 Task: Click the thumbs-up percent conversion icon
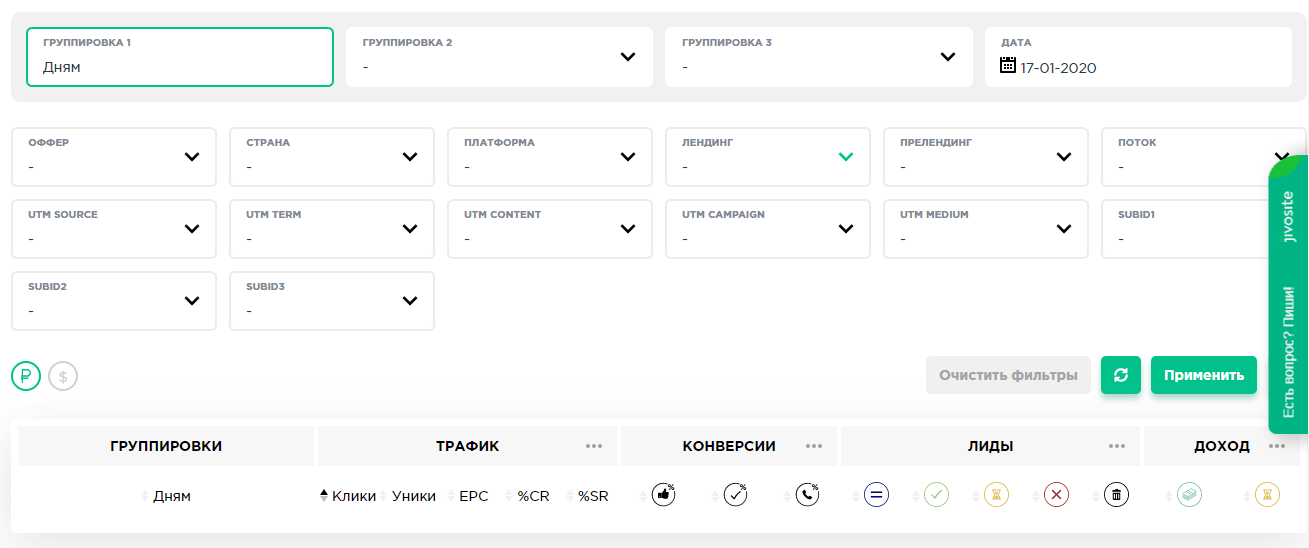(x=663, y=495)
